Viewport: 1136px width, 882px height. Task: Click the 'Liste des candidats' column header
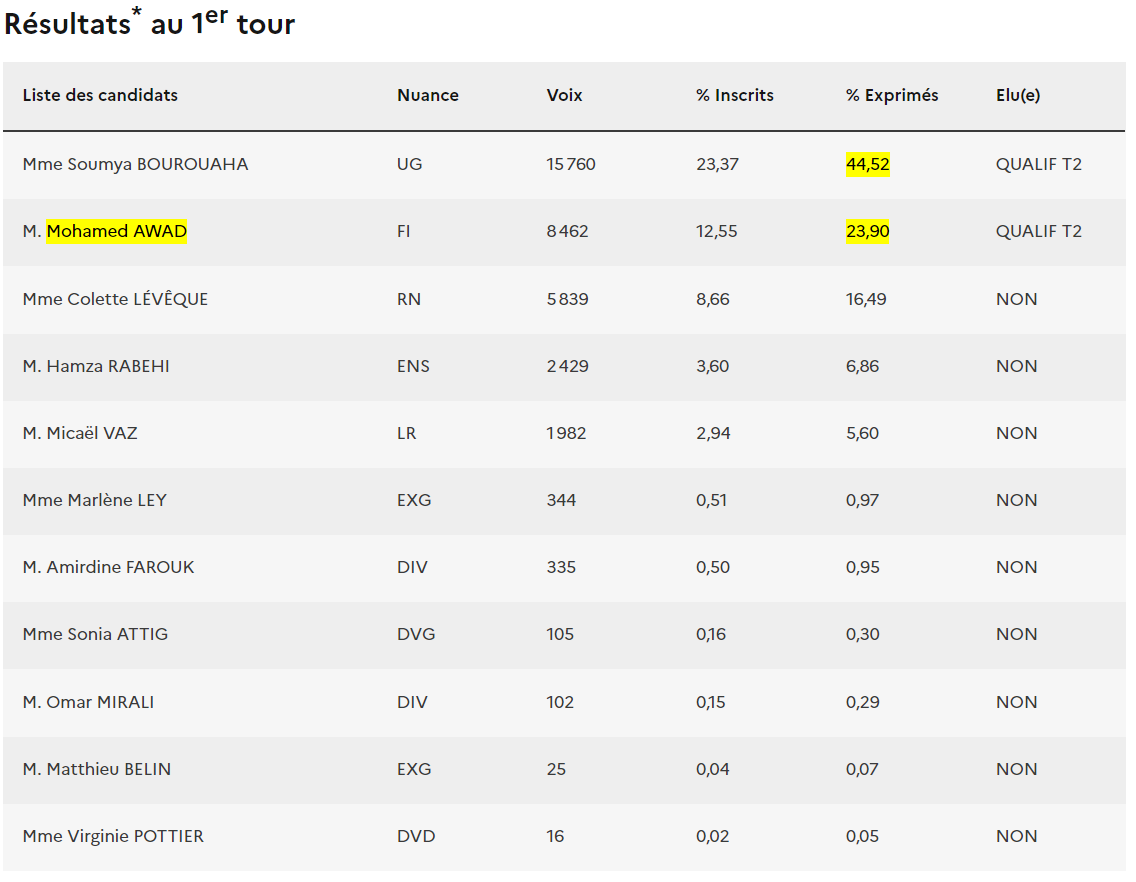pyautogui.click(x=100, y=96)
